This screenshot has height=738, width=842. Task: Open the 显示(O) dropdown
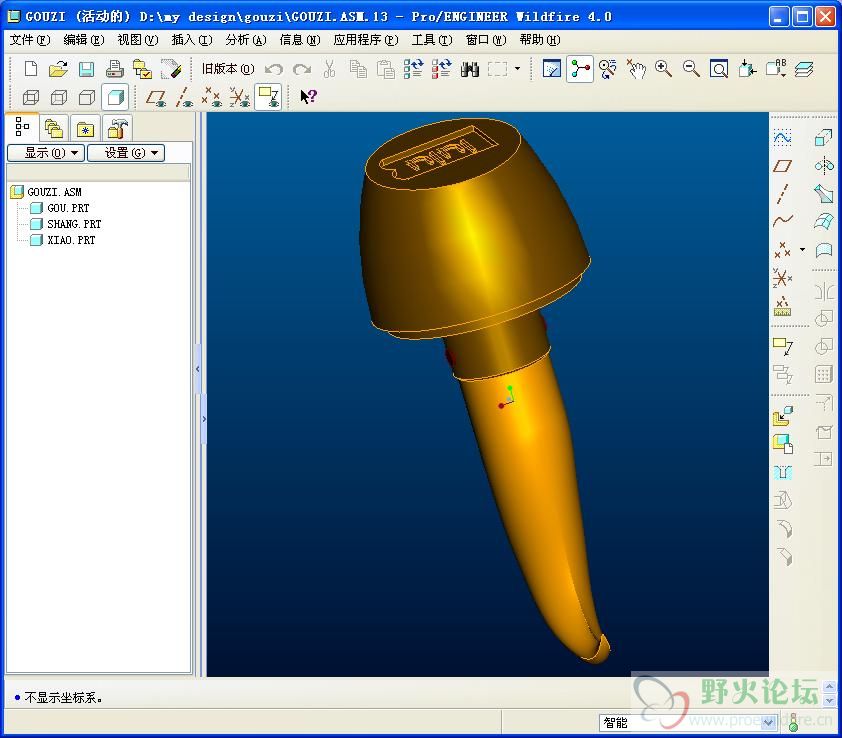pyautogui.click(x=46, y=153)
